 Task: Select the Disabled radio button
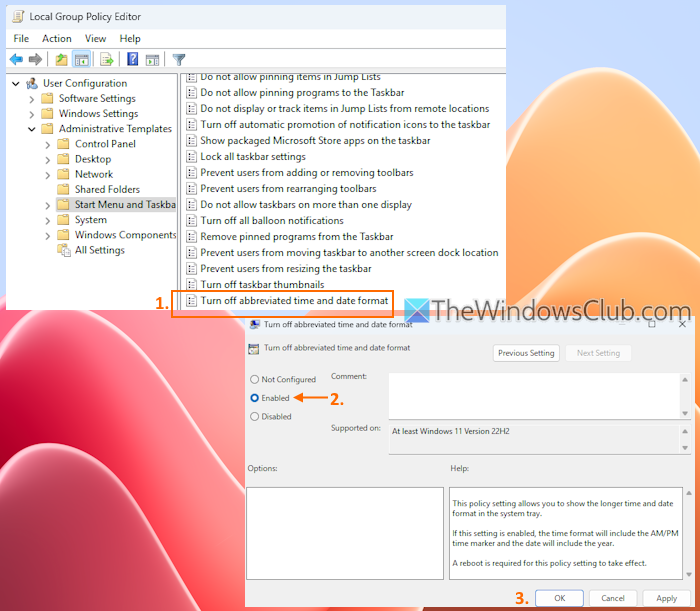(255, 416)
